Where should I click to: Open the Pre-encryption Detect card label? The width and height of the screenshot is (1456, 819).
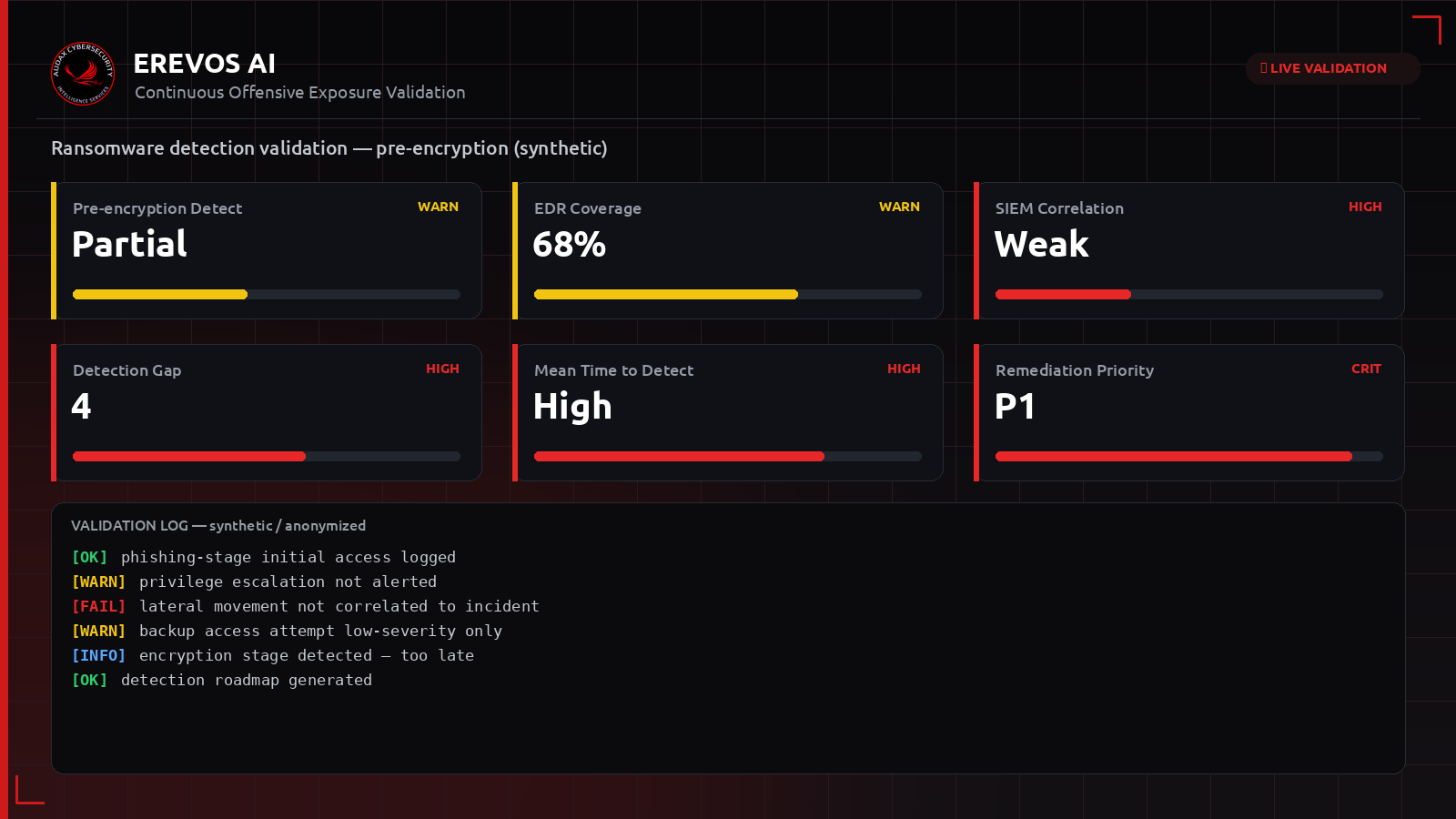click(157, 208)
